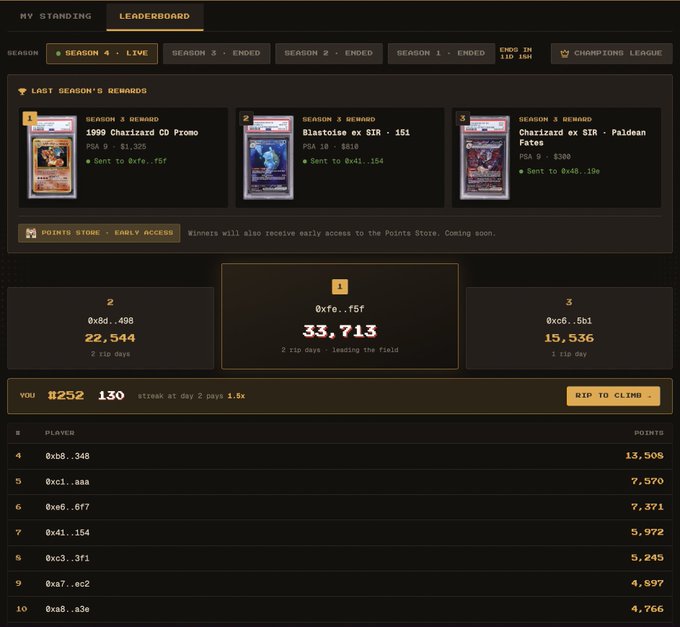680x627 pixels.
Task: Click the 22,544 points value
Action: [110, 338]
